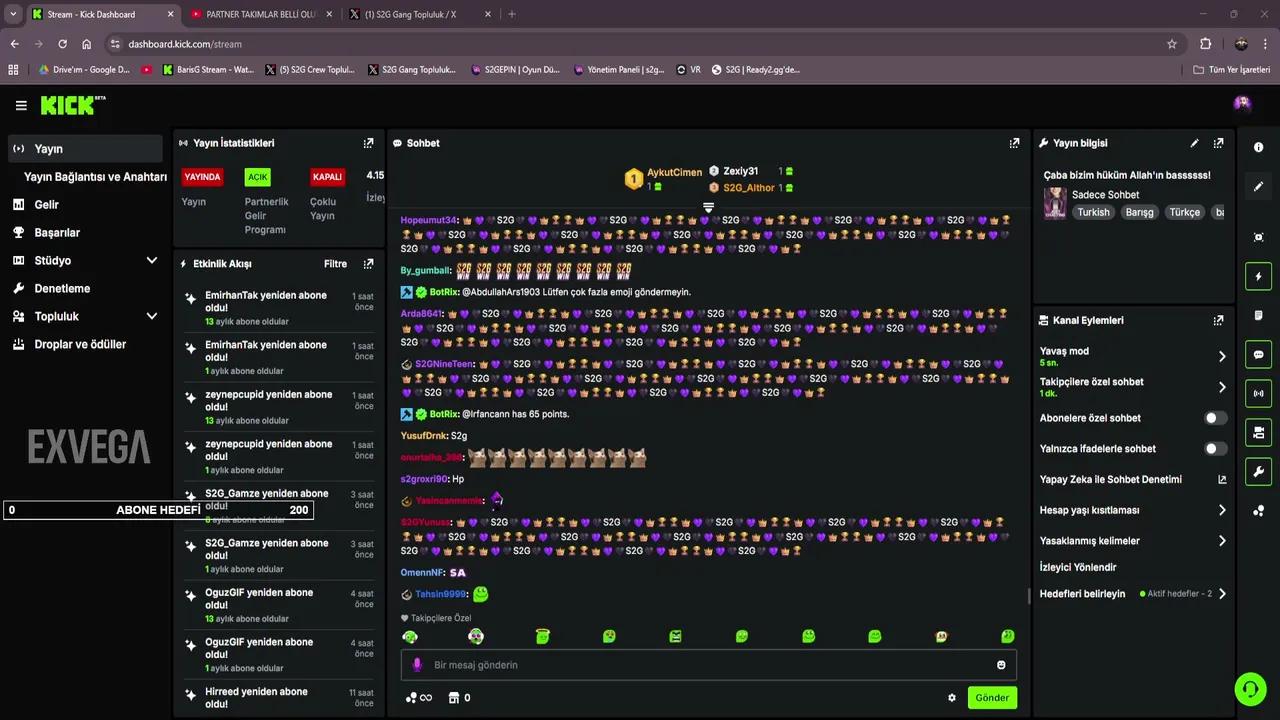Open the hamburger menu beside KICK logo

pos(21,105)
